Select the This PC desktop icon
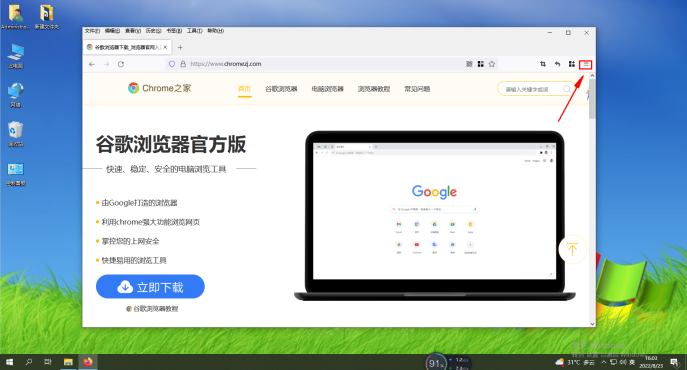This screenshot has width=687, height=370. pyautogui.click(x=16, y=56)
